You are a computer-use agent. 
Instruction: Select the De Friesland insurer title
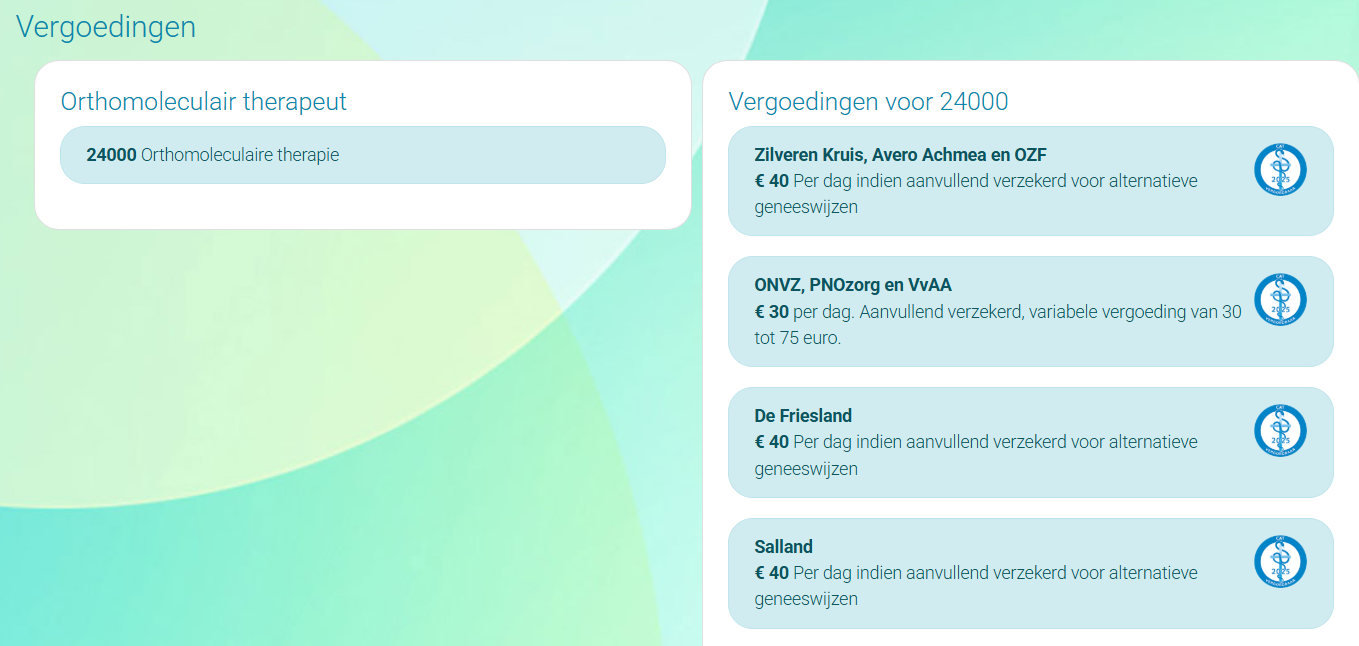pos(803,416)
